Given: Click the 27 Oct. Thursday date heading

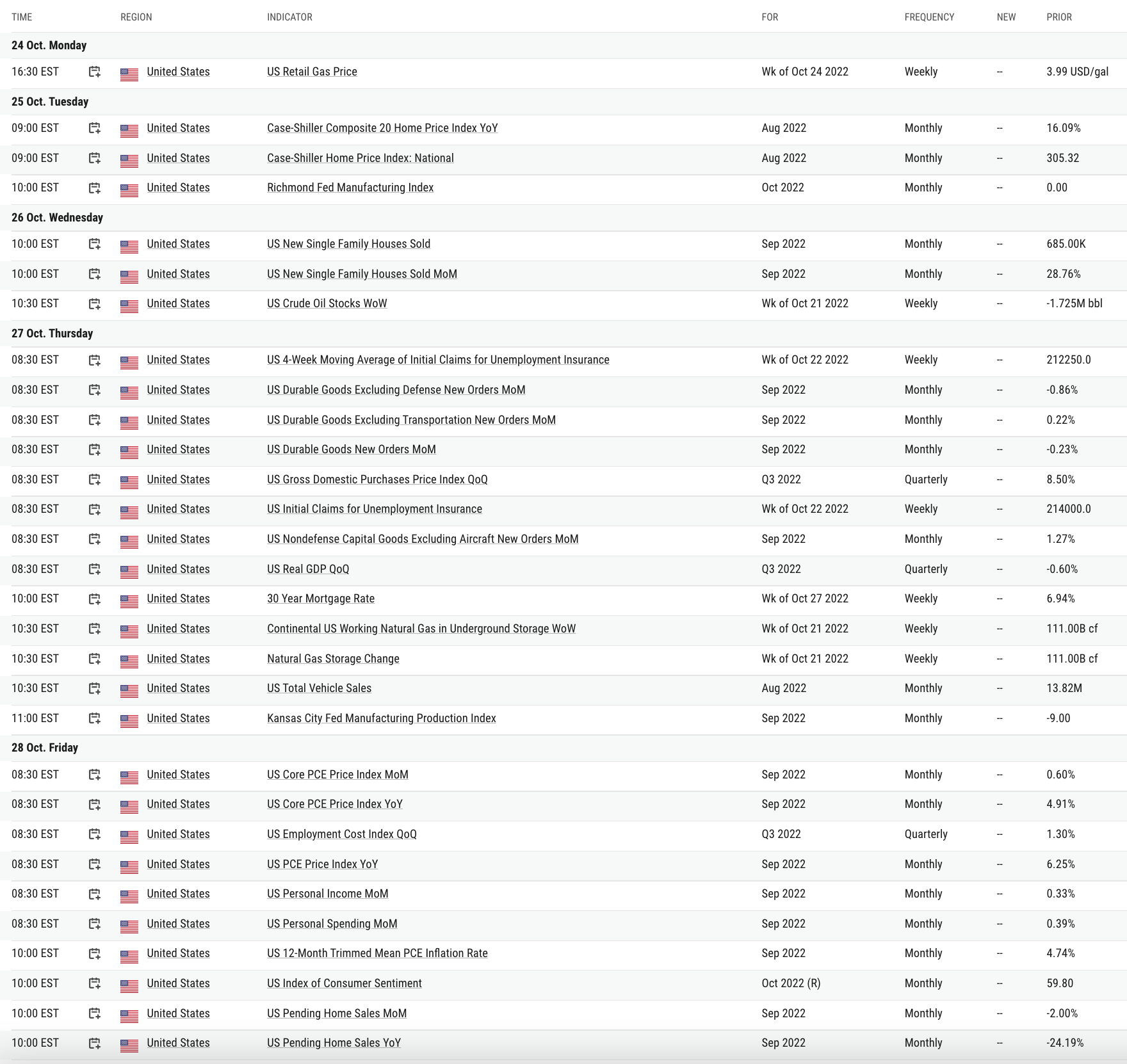Looking at the screenshot, I should (x=52, y=334).
